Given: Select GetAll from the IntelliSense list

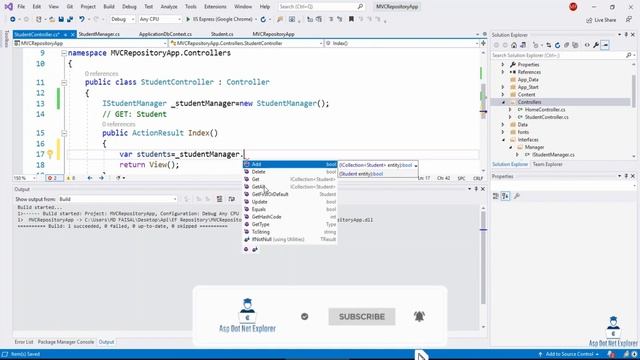Looking at the screenshot, I should click(x=290, y=187).
